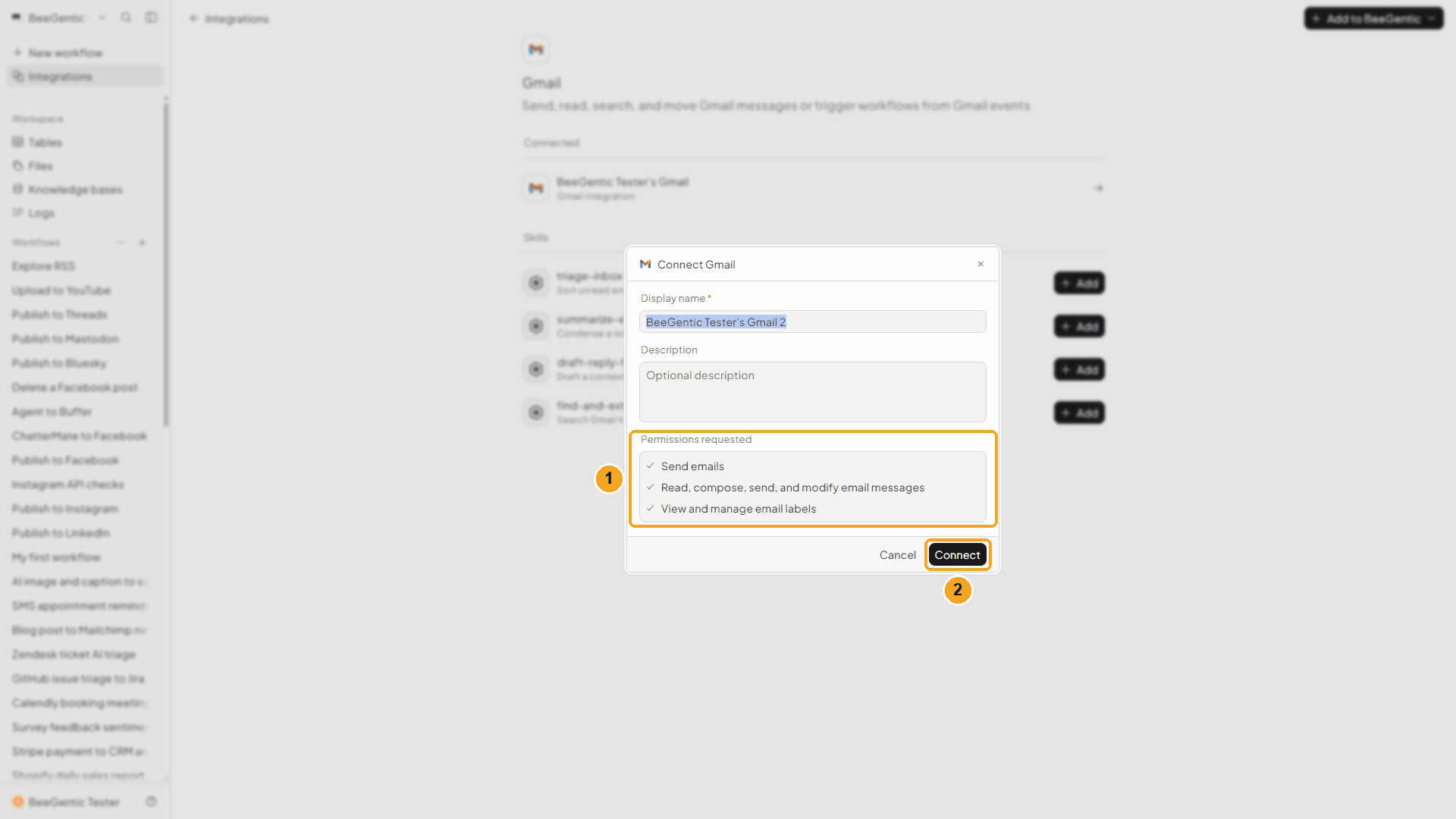
Task: Open Logs in the sidebar
Action: point(85,213)
